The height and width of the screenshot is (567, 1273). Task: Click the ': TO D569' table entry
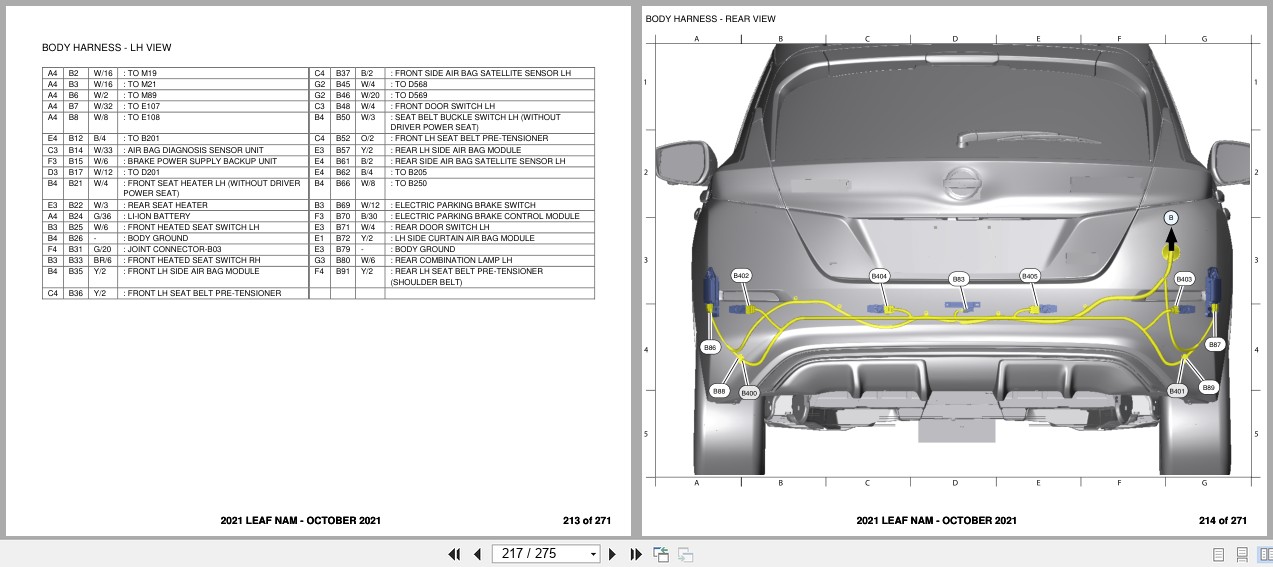tap(408, 95)
